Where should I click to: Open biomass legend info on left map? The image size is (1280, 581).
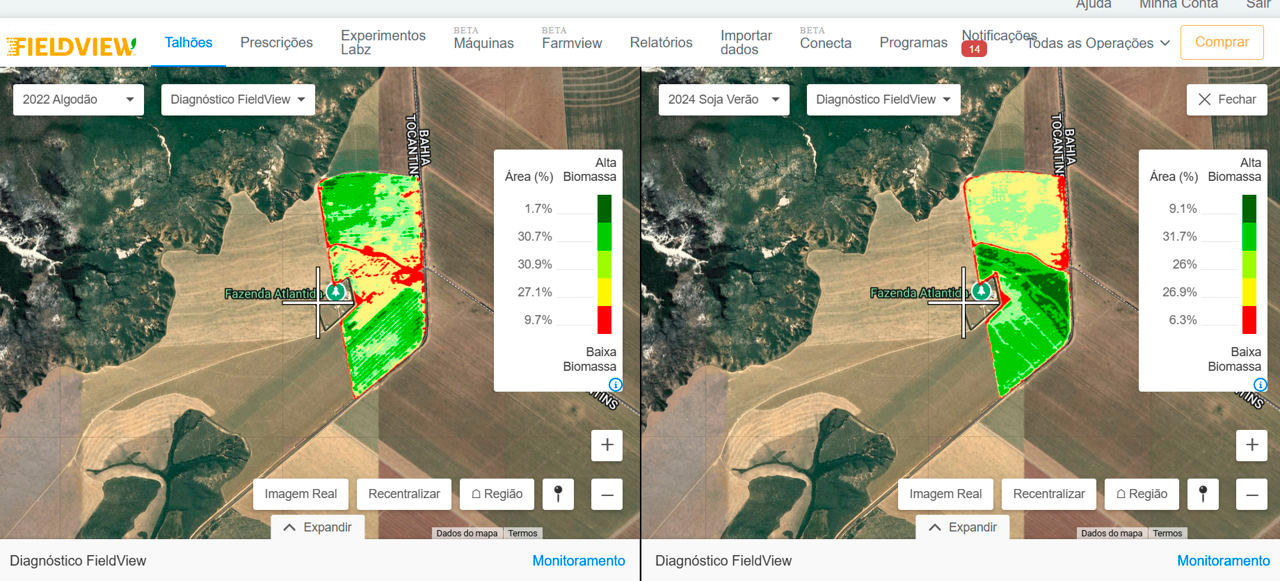615,384
